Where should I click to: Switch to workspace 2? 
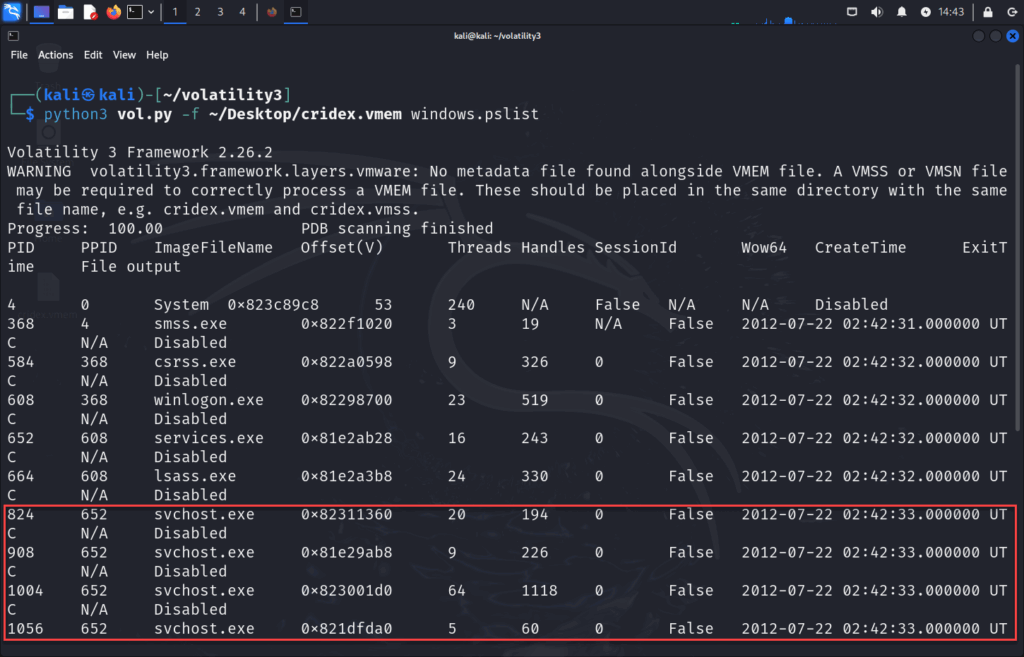[x=197, y=12]
